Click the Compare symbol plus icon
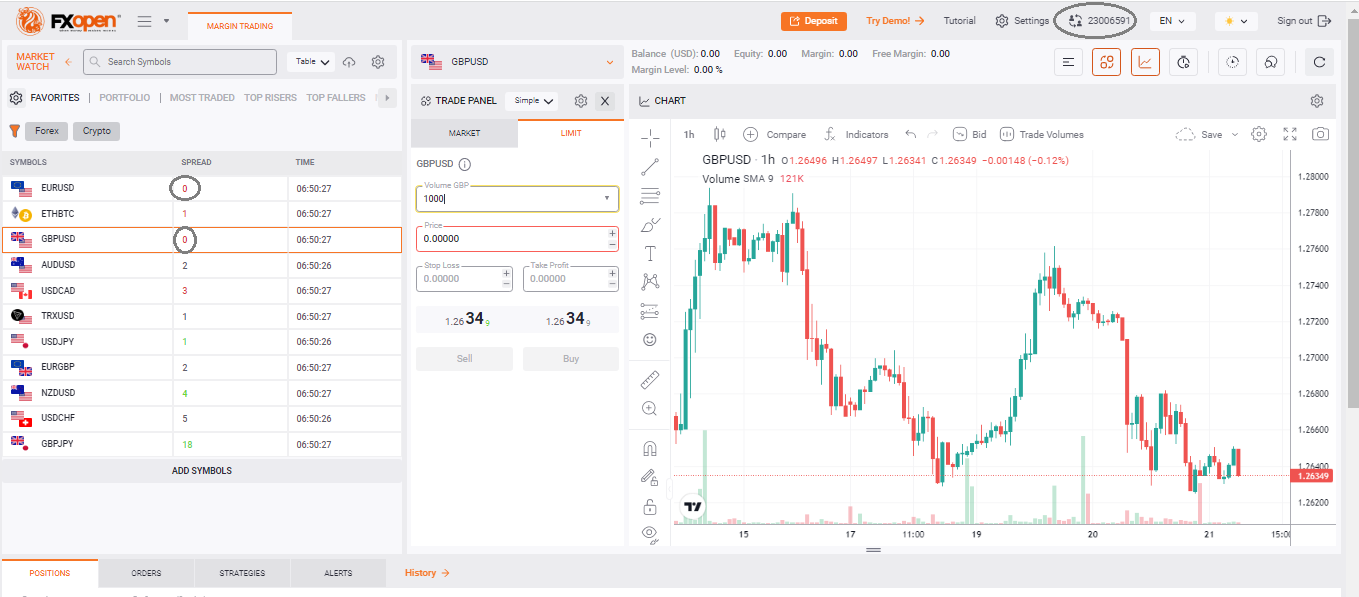This screenshot has width=1359, height=597. [x=750, y=134]
